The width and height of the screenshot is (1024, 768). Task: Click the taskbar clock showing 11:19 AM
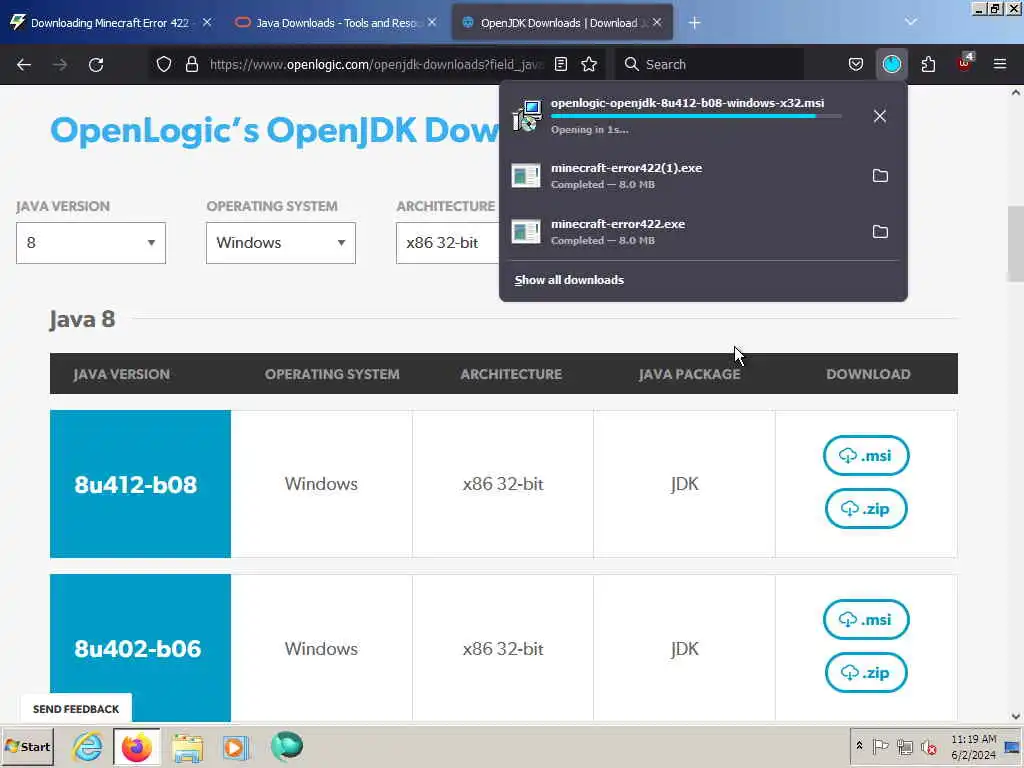point(973,747)
